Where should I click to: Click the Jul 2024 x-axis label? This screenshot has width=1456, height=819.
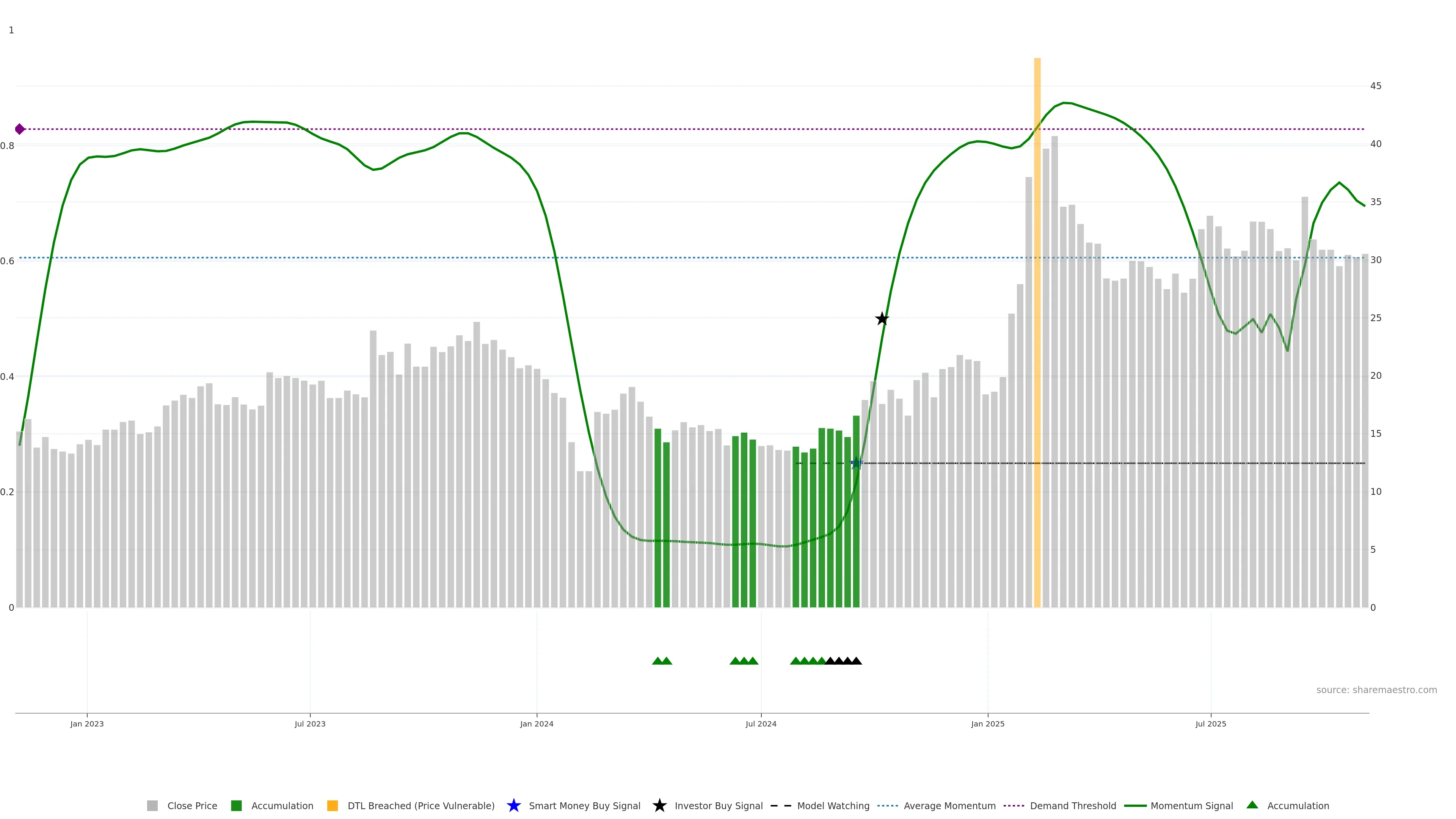click(761, 724)
